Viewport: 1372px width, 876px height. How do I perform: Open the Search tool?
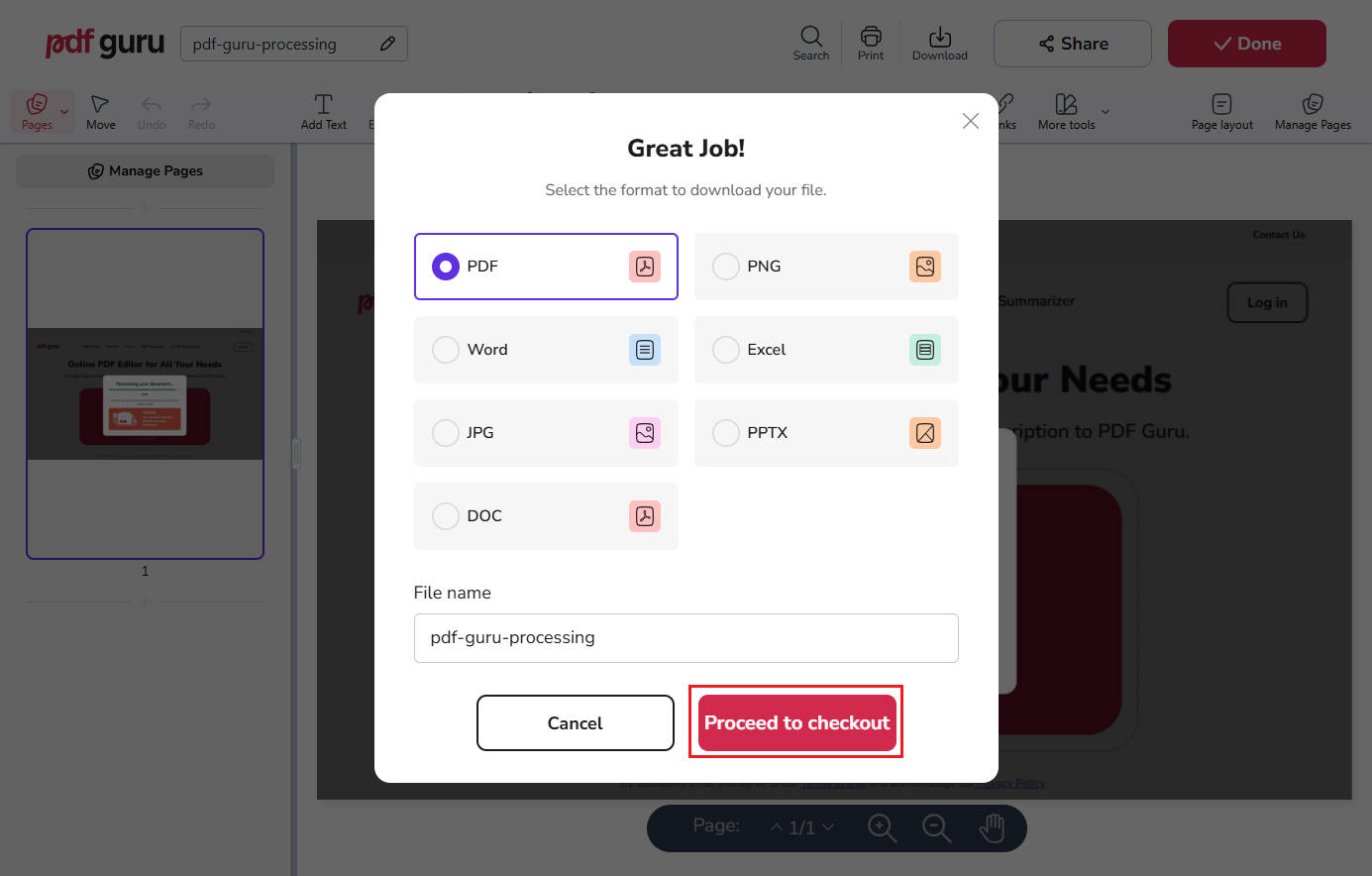click(x=811, y=44)
